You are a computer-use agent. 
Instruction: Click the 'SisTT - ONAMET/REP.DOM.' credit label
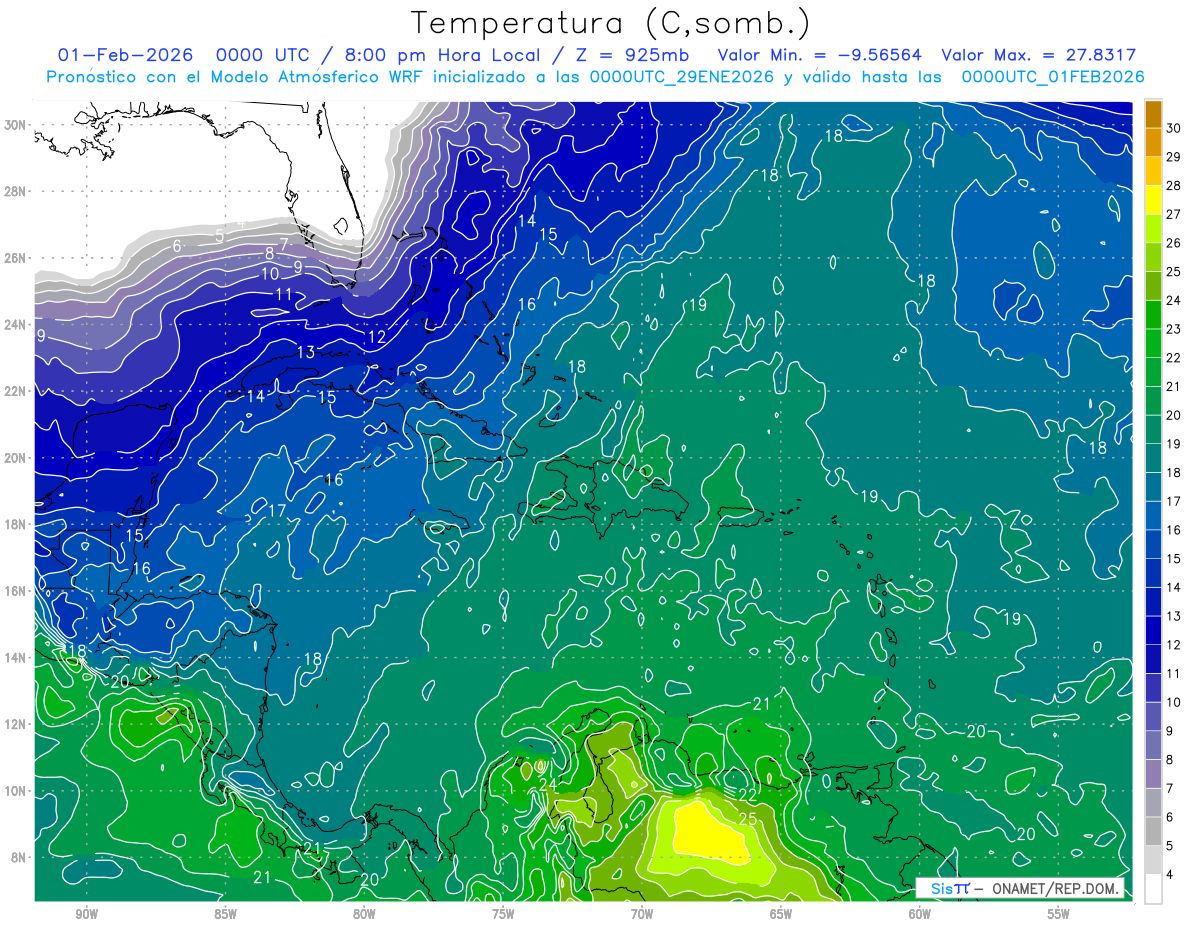tap(1022, 888)
